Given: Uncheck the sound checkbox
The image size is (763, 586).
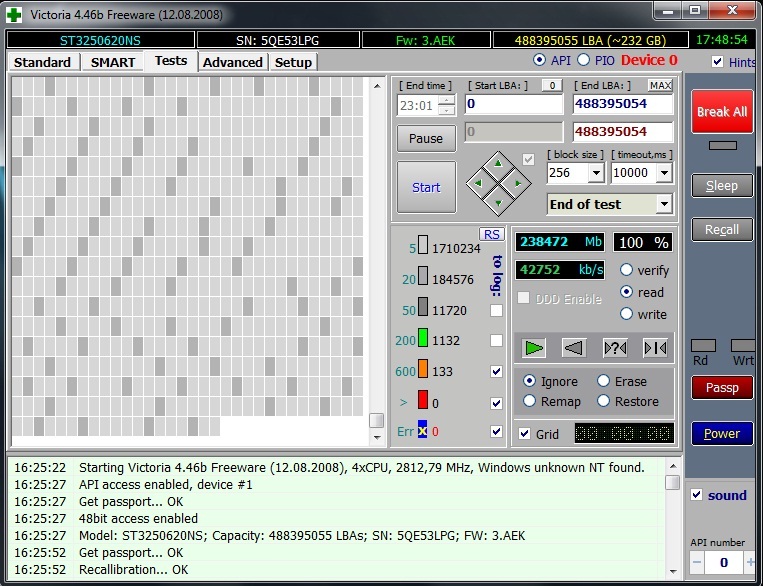Looking at the screenshot, I should point(697,495).
